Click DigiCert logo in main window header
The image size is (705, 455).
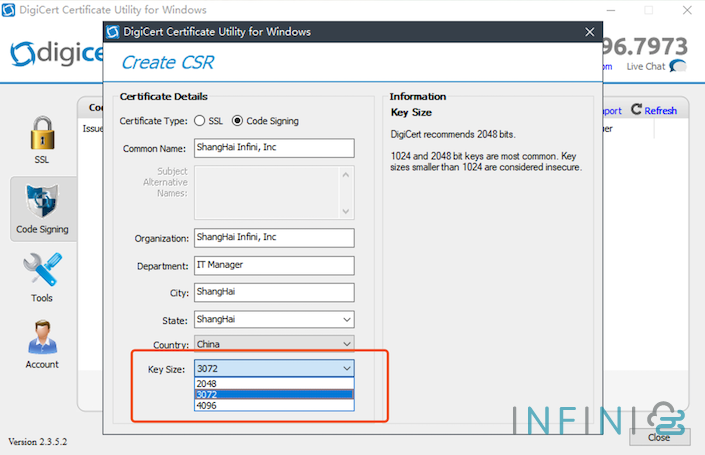click(x=57, y=53)
